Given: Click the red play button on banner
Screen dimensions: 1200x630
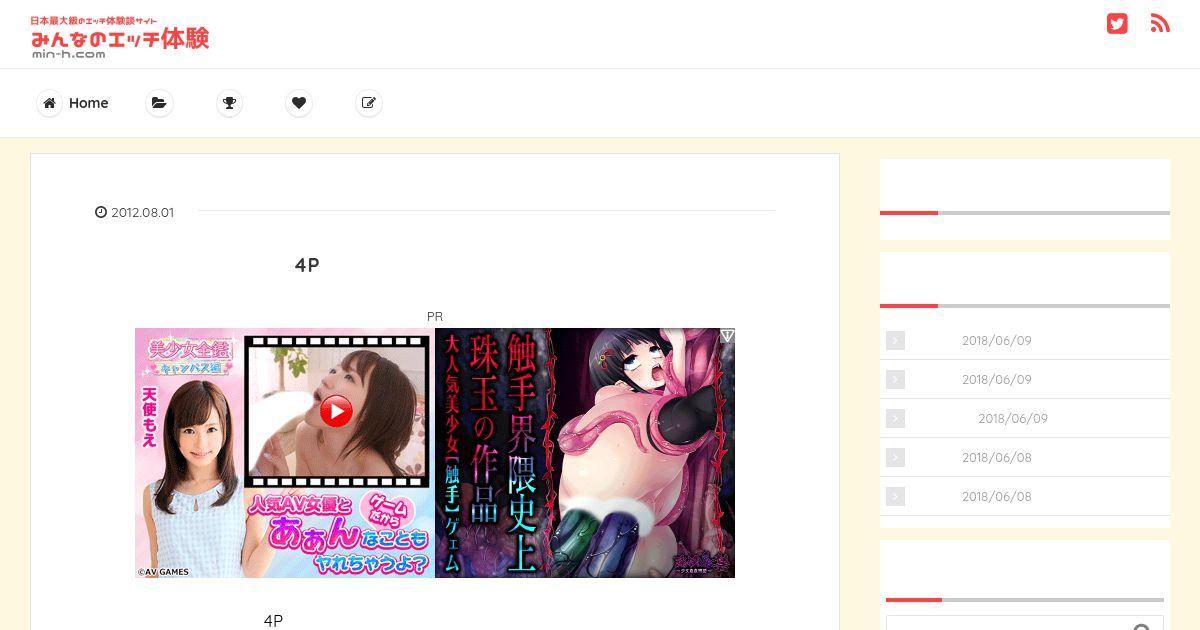Looking at the screenshot, I should point(336,411).
